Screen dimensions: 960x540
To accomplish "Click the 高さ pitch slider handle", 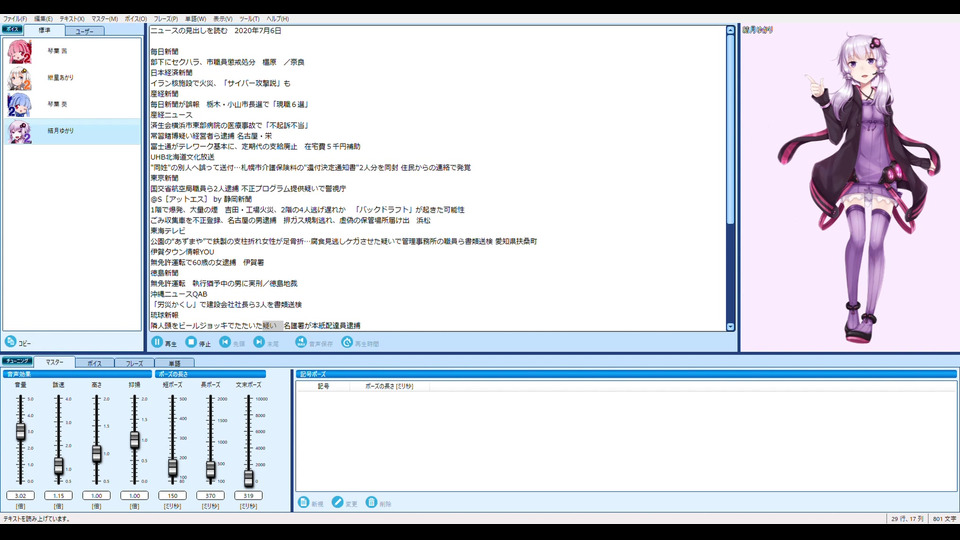I will (97, 454).
